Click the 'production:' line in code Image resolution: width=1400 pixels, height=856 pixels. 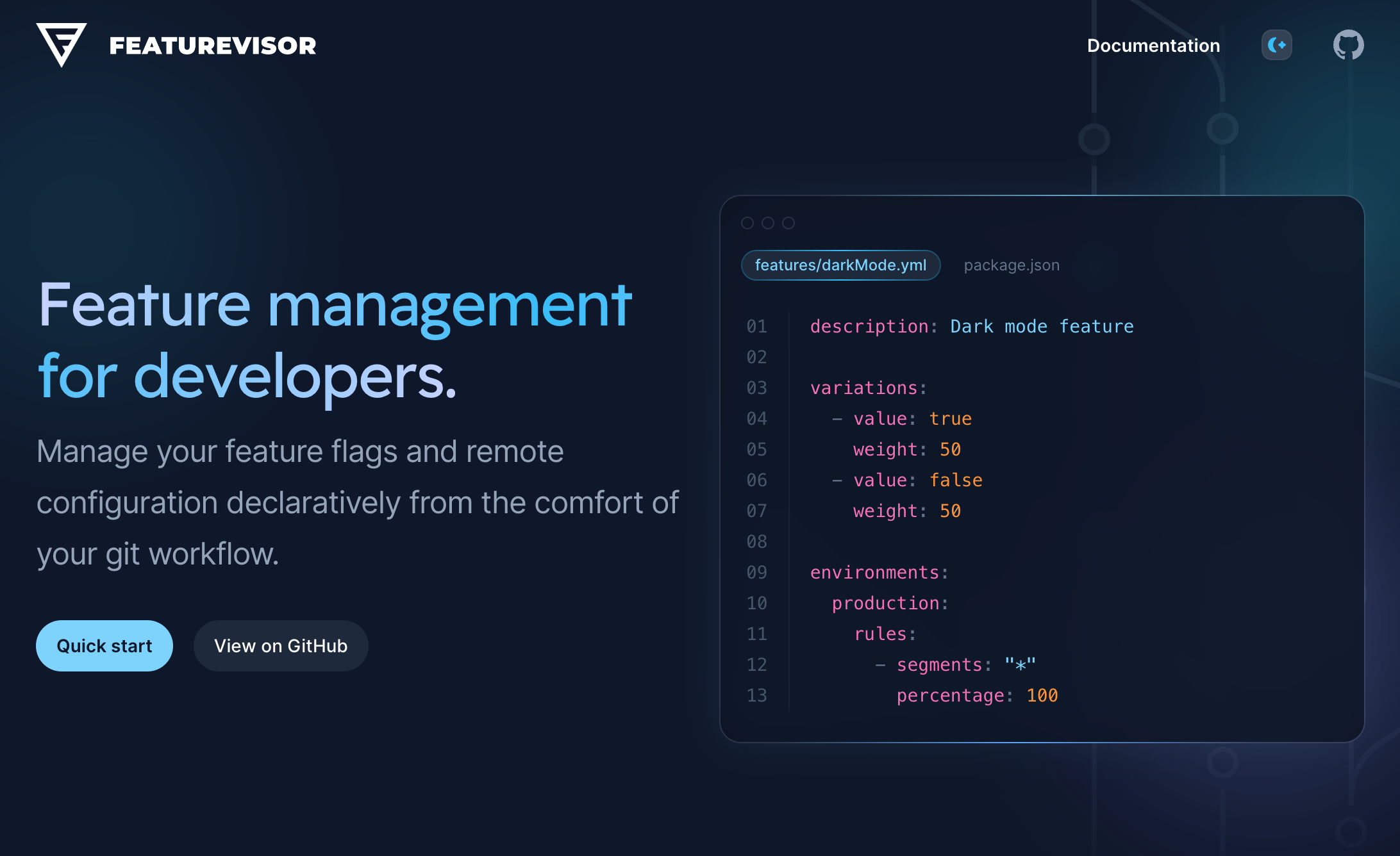(x=890, y=604)
